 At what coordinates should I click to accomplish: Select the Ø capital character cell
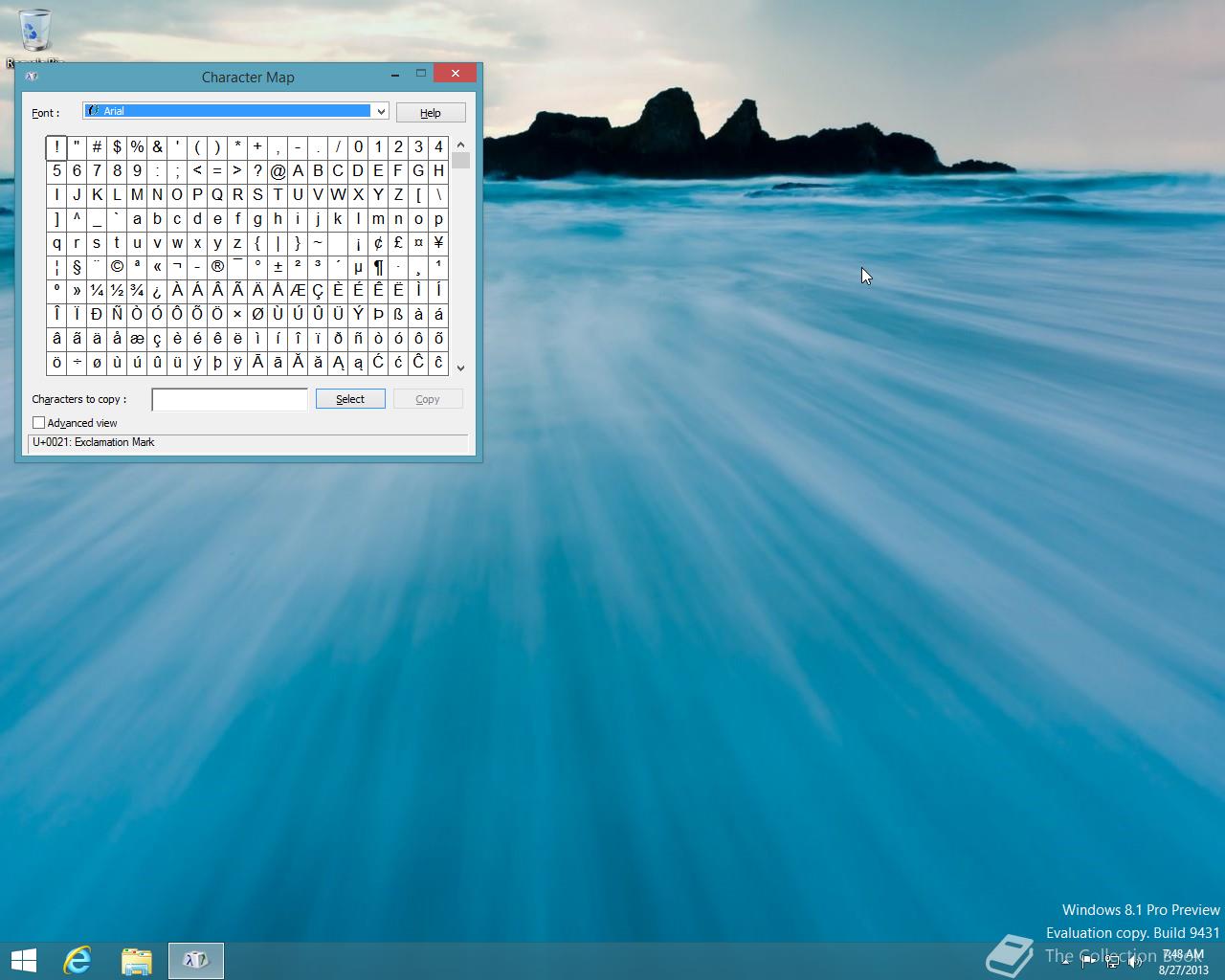pyautogui.click(x=257, y=315)
